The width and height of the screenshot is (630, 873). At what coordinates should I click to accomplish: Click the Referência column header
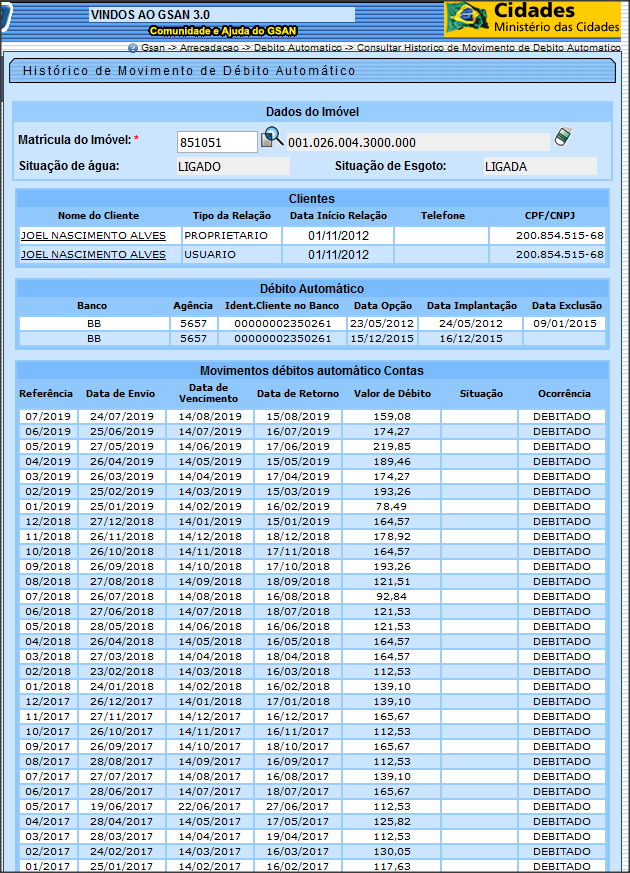[x=46, y=394]
